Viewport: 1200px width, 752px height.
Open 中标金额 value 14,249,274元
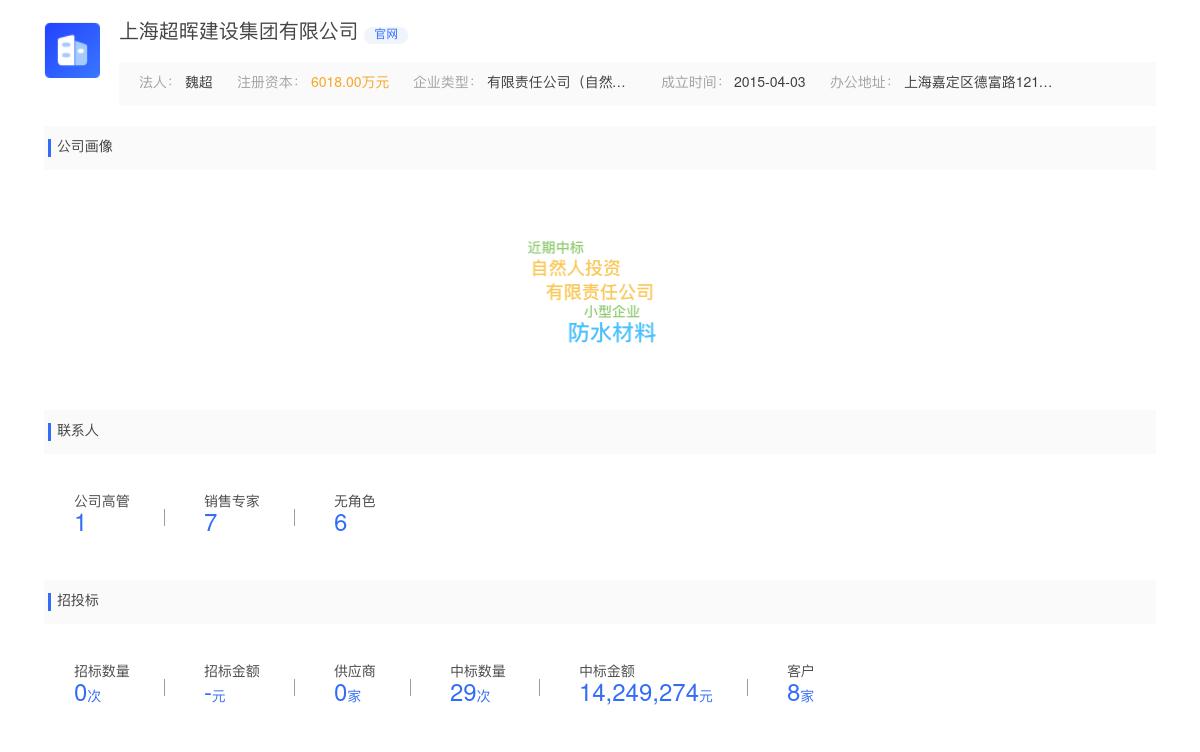(646, 693)
